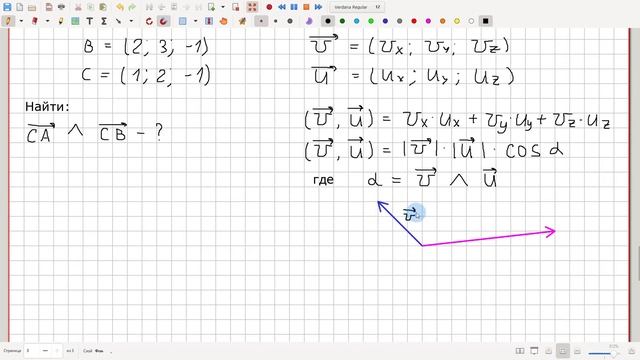The height and width of the screenshot is (360, 640).
Task: Expand the selection tool dropdown
Action: 196,21
